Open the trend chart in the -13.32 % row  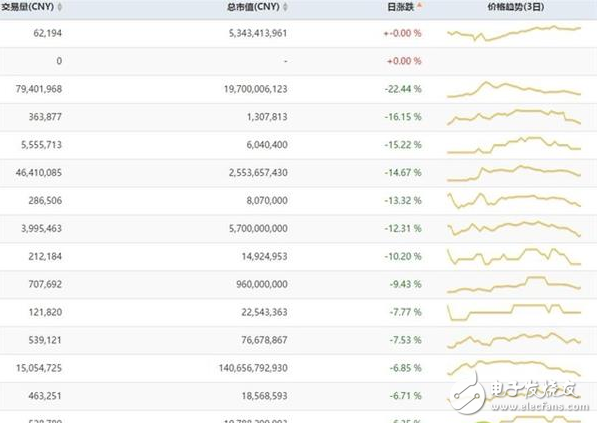click(x=514, y=200)
